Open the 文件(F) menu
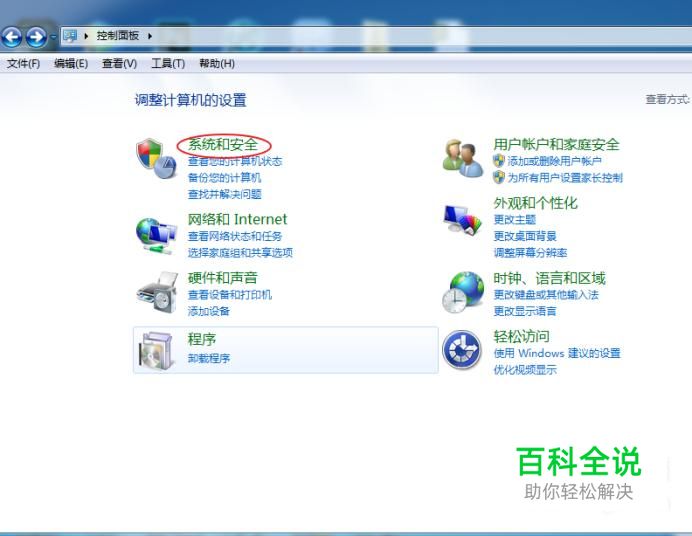Image resolution: width=692 pixels, height=536 pixels. [23, 64]
